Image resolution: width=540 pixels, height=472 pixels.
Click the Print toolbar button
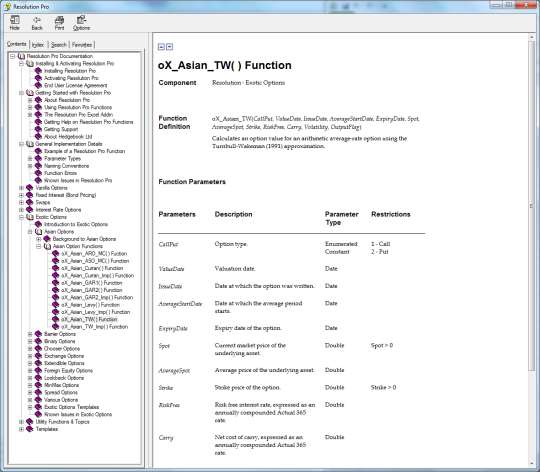pos(59,23)
